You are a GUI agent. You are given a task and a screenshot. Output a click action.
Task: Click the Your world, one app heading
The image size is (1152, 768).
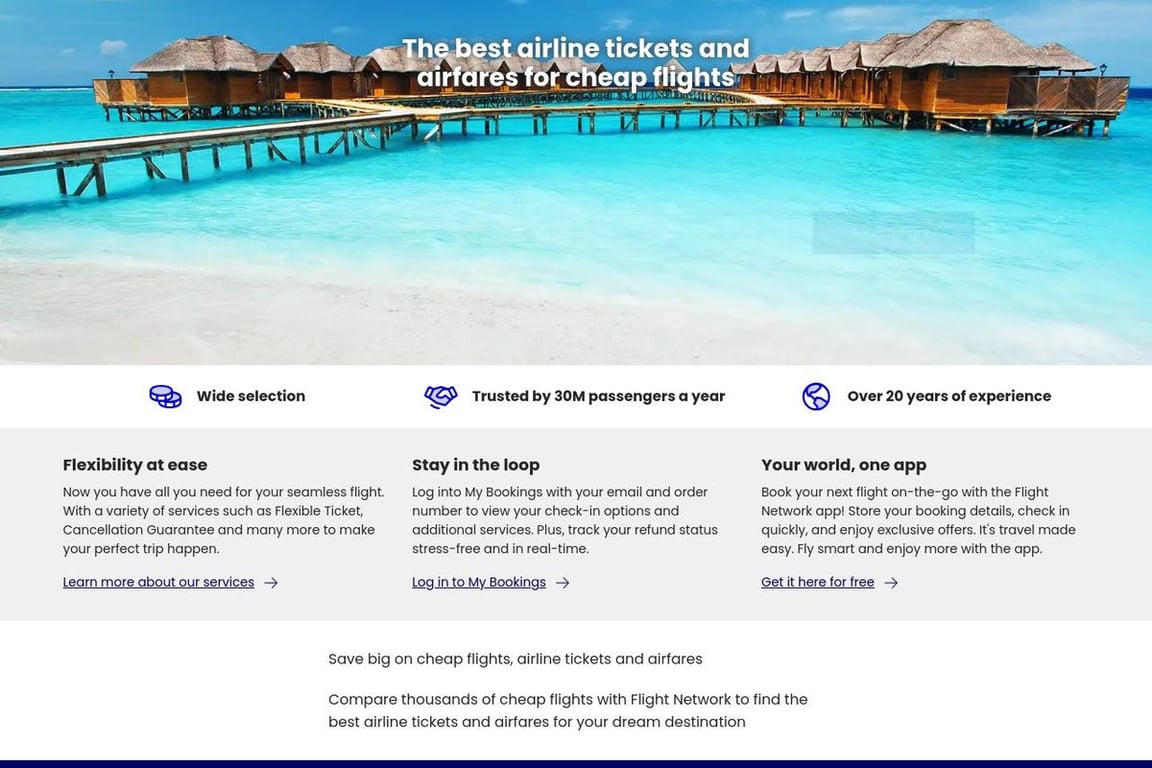843,465
